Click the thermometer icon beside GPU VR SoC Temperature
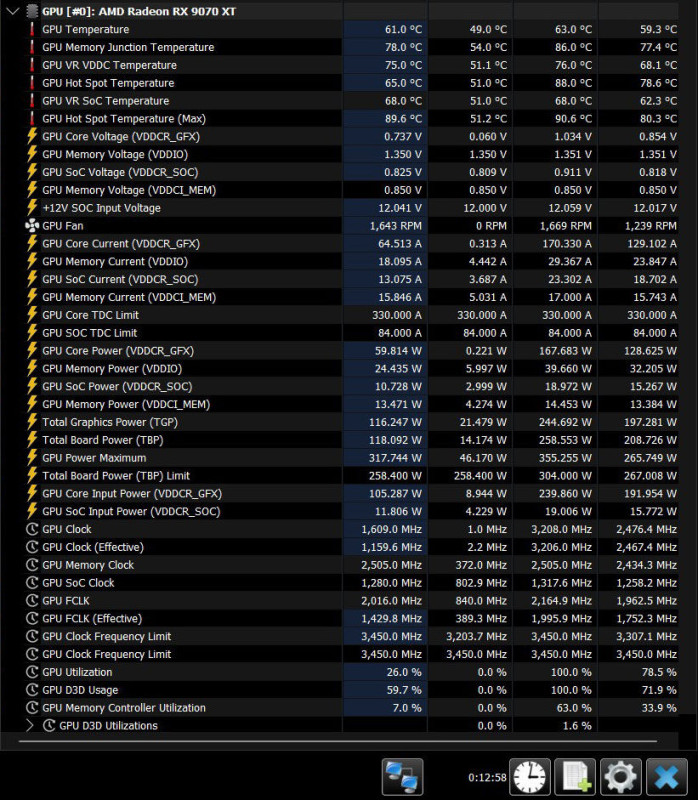The width and height of the screenshot is (698, 800). [x=32, y=101]
